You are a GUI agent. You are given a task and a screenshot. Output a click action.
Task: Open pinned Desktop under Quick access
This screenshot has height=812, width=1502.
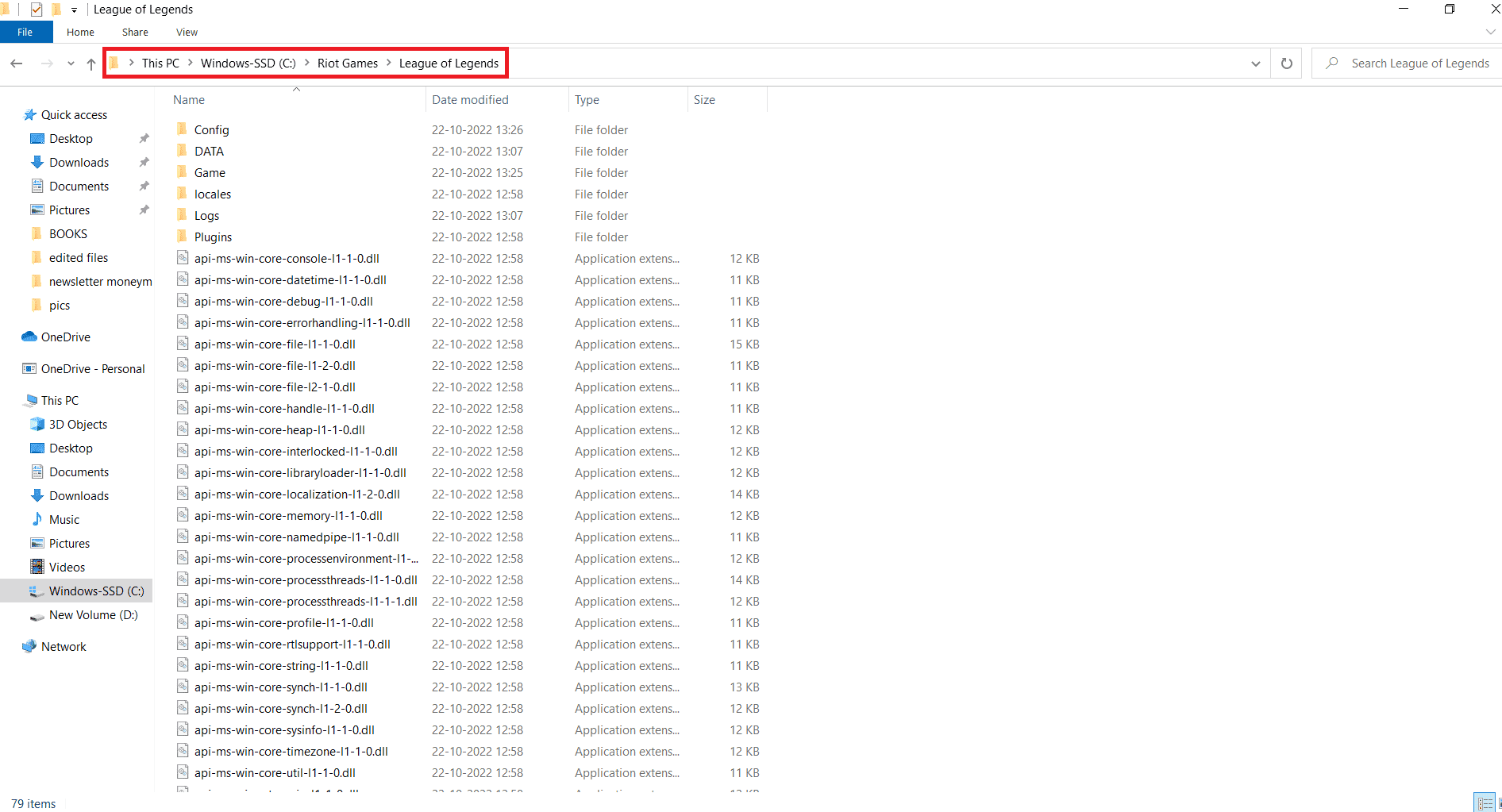click(71, 139)
